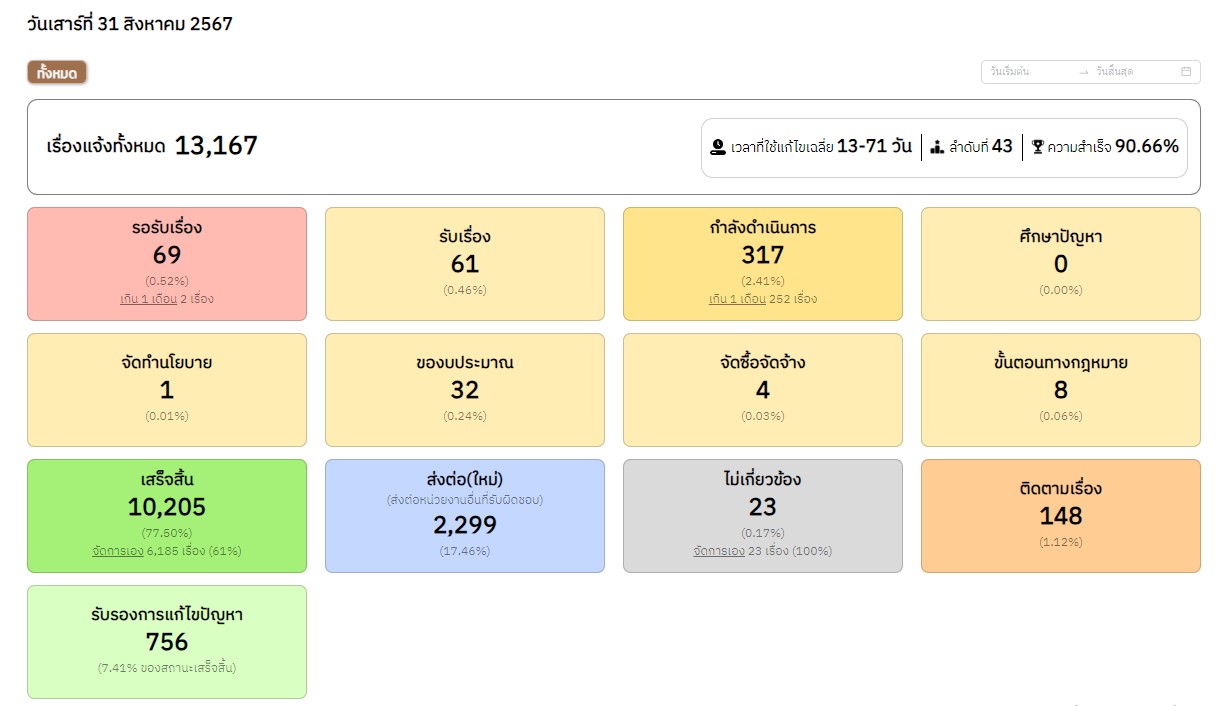1224x706 pixels.
Task: Open the orange ติดตามเรื่อง card
Action: click(1060, 515)
